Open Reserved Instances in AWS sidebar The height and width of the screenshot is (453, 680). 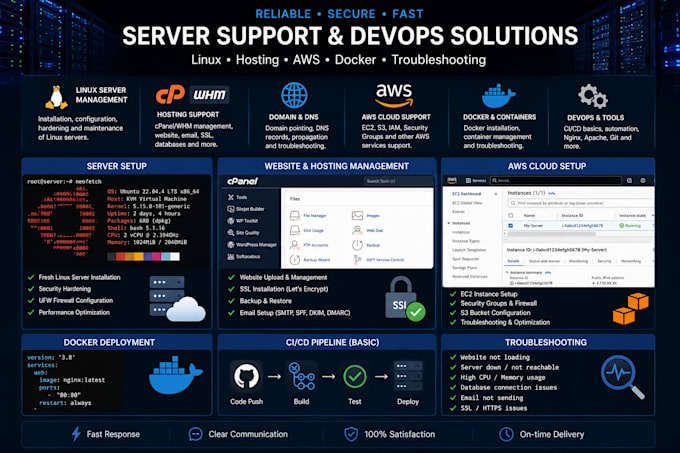[470, 277]
